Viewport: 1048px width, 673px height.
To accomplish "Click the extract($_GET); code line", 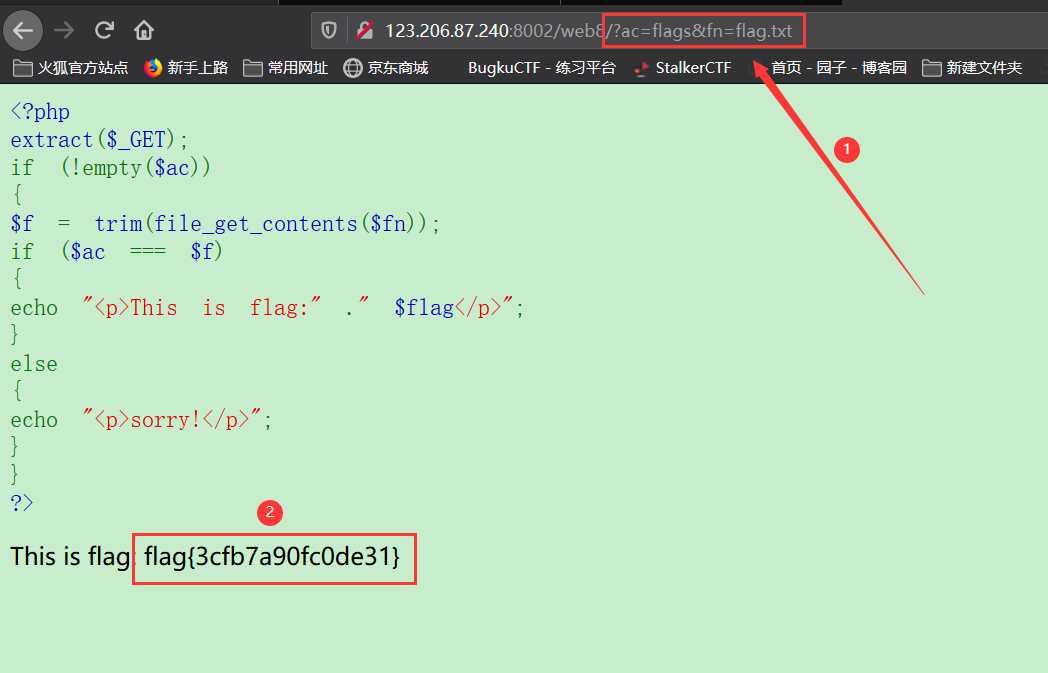I will tap(100, 140).
